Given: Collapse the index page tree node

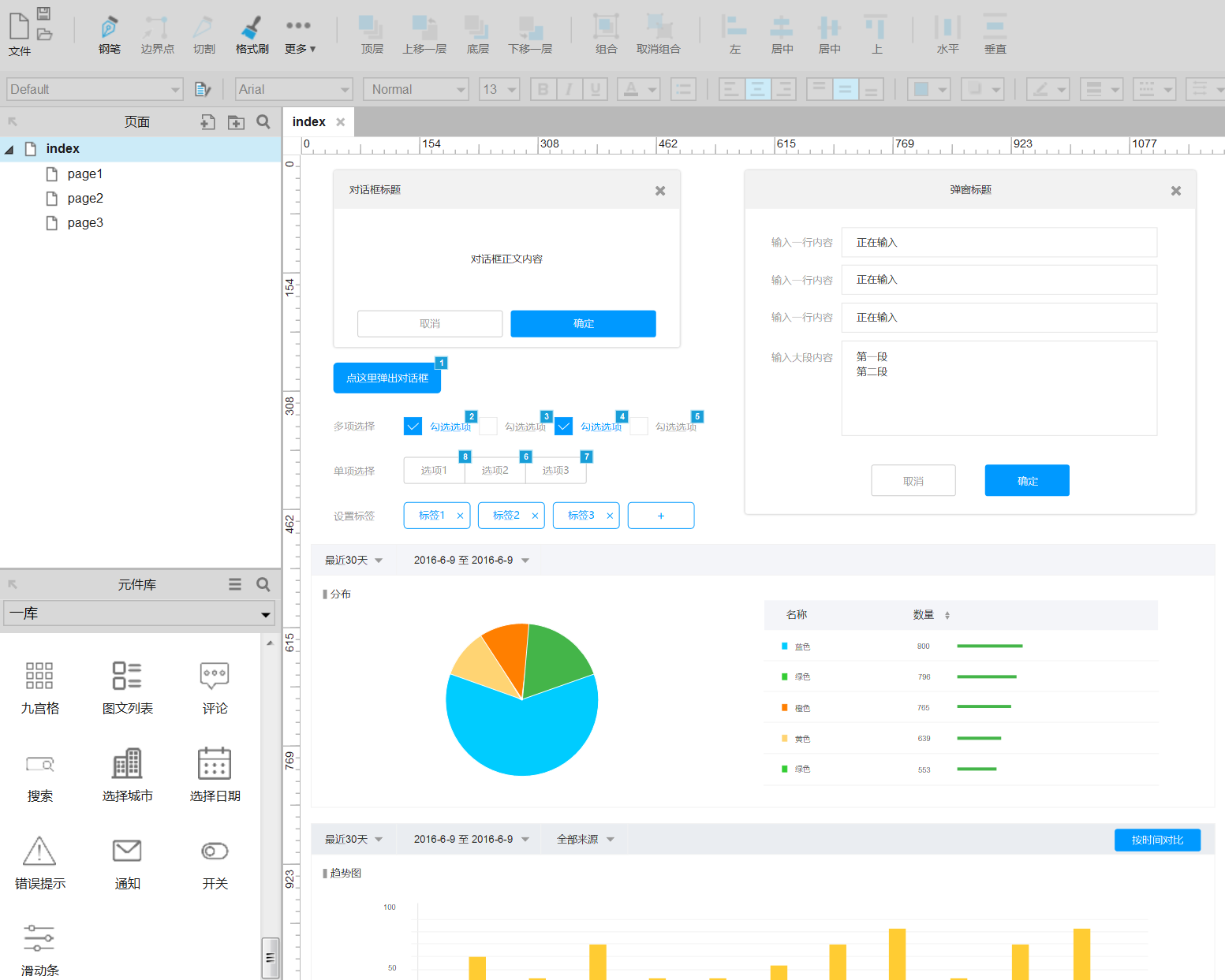Looking at the screenshot, I should point(9,149).
